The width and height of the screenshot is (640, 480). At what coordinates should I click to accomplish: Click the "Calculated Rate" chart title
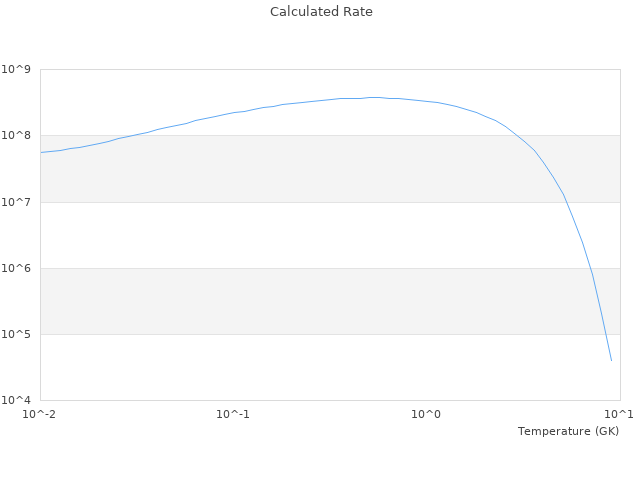click(320, 12)
